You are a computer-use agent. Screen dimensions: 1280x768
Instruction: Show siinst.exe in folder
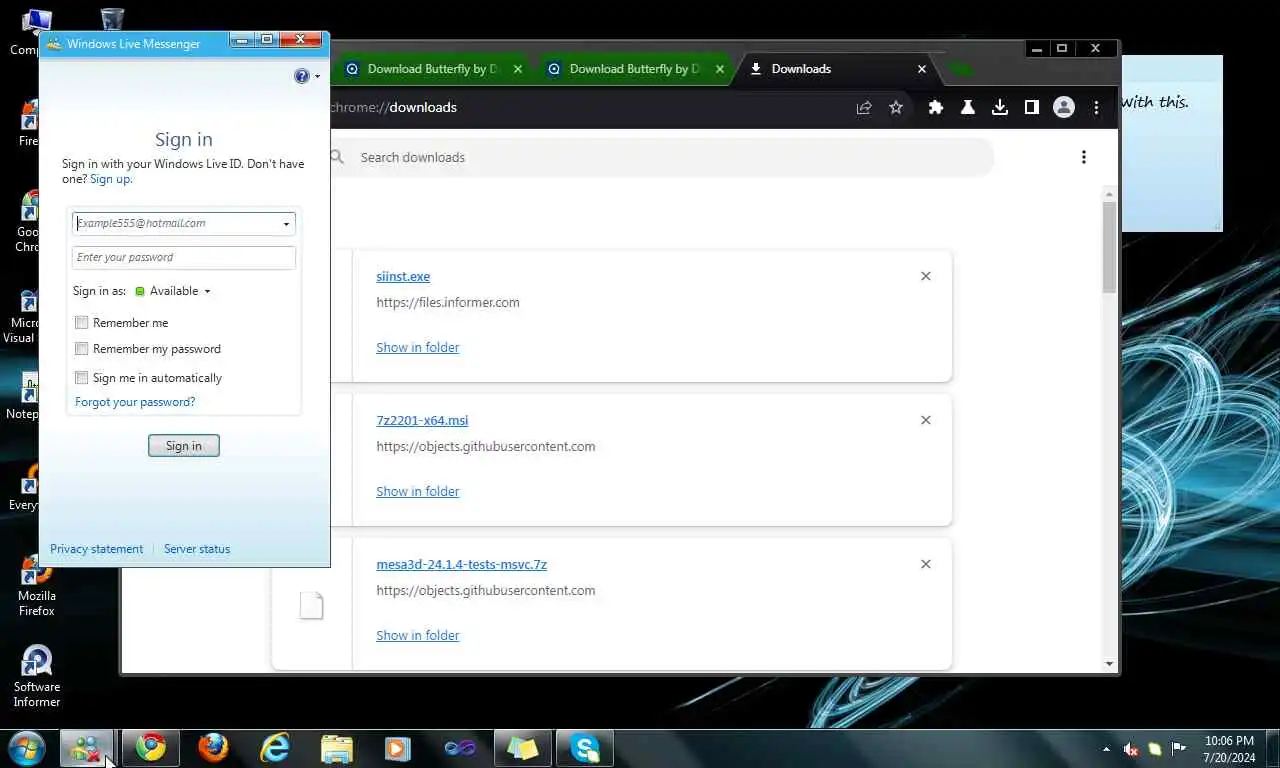tap(418, 347)
